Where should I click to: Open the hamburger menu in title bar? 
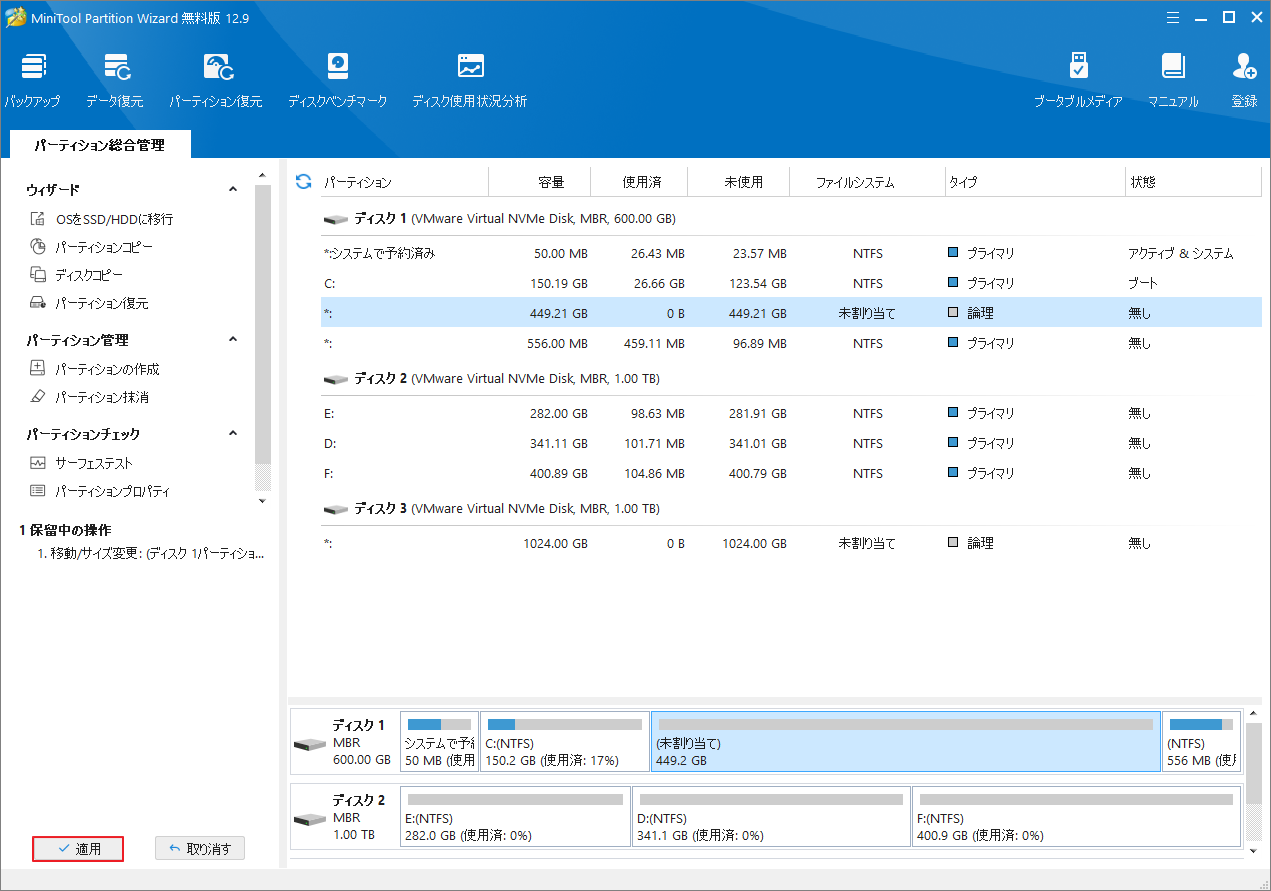point(1172,16)
